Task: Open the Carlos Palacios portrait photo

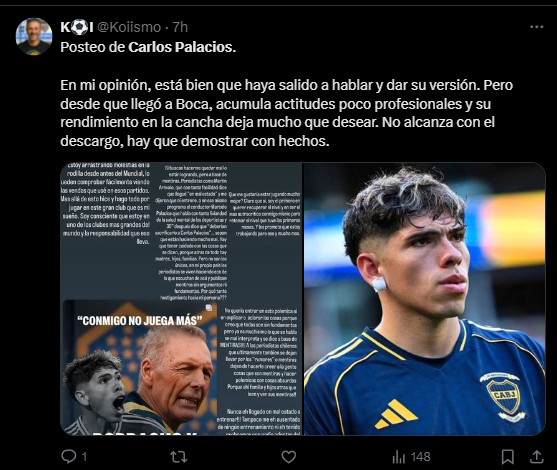Action: point(424,299)
